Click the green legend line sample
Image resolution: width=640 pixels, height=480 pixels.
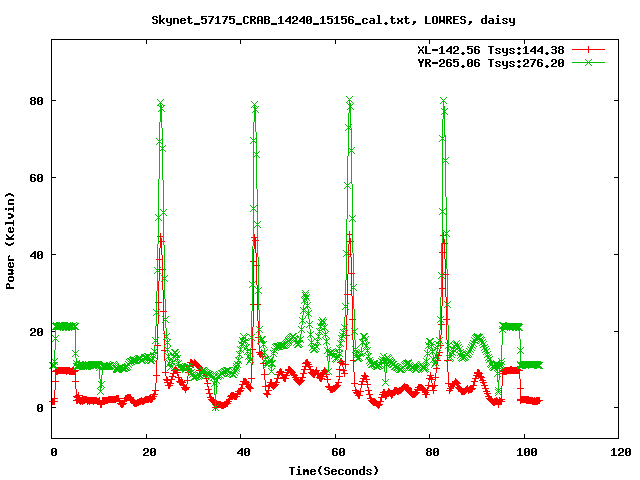[x=588, y=62]
